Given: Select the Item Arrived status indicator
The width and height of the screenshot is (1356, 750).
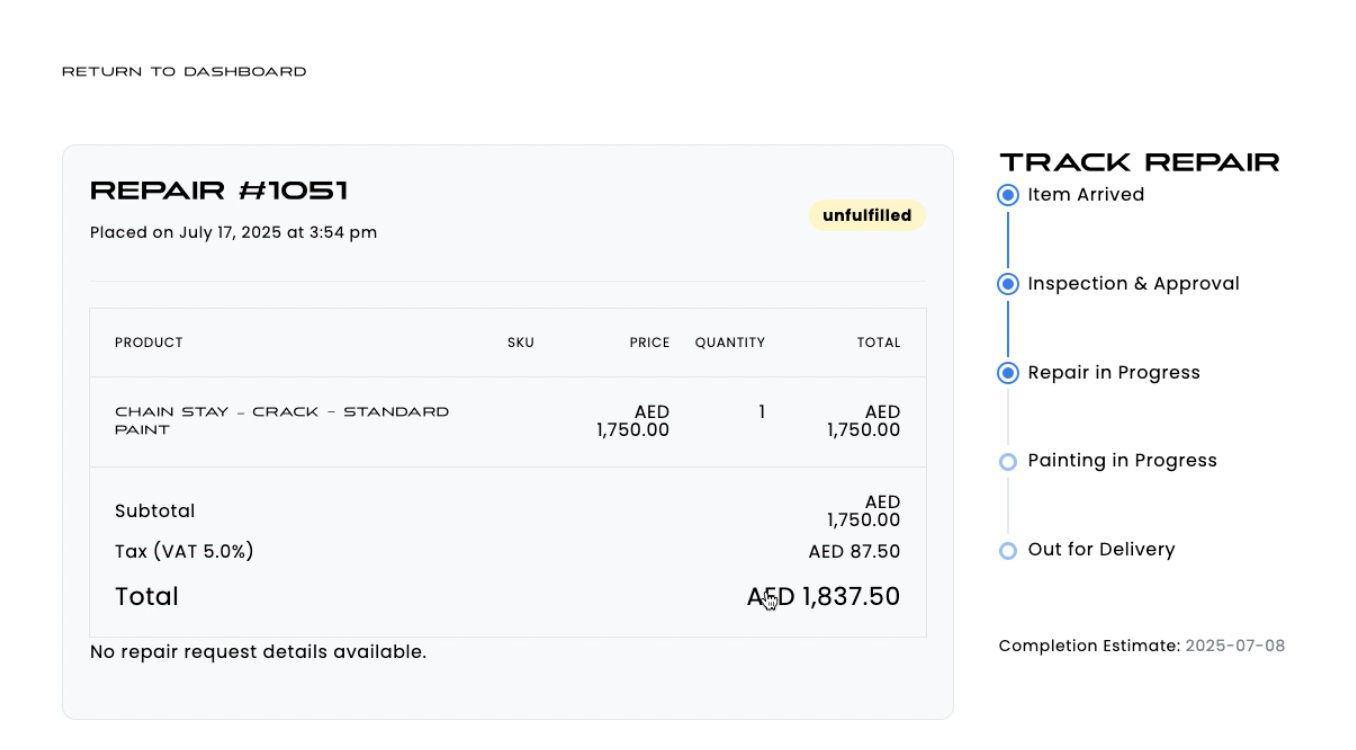Looking at the screenshot, I should pos(1008,195).
